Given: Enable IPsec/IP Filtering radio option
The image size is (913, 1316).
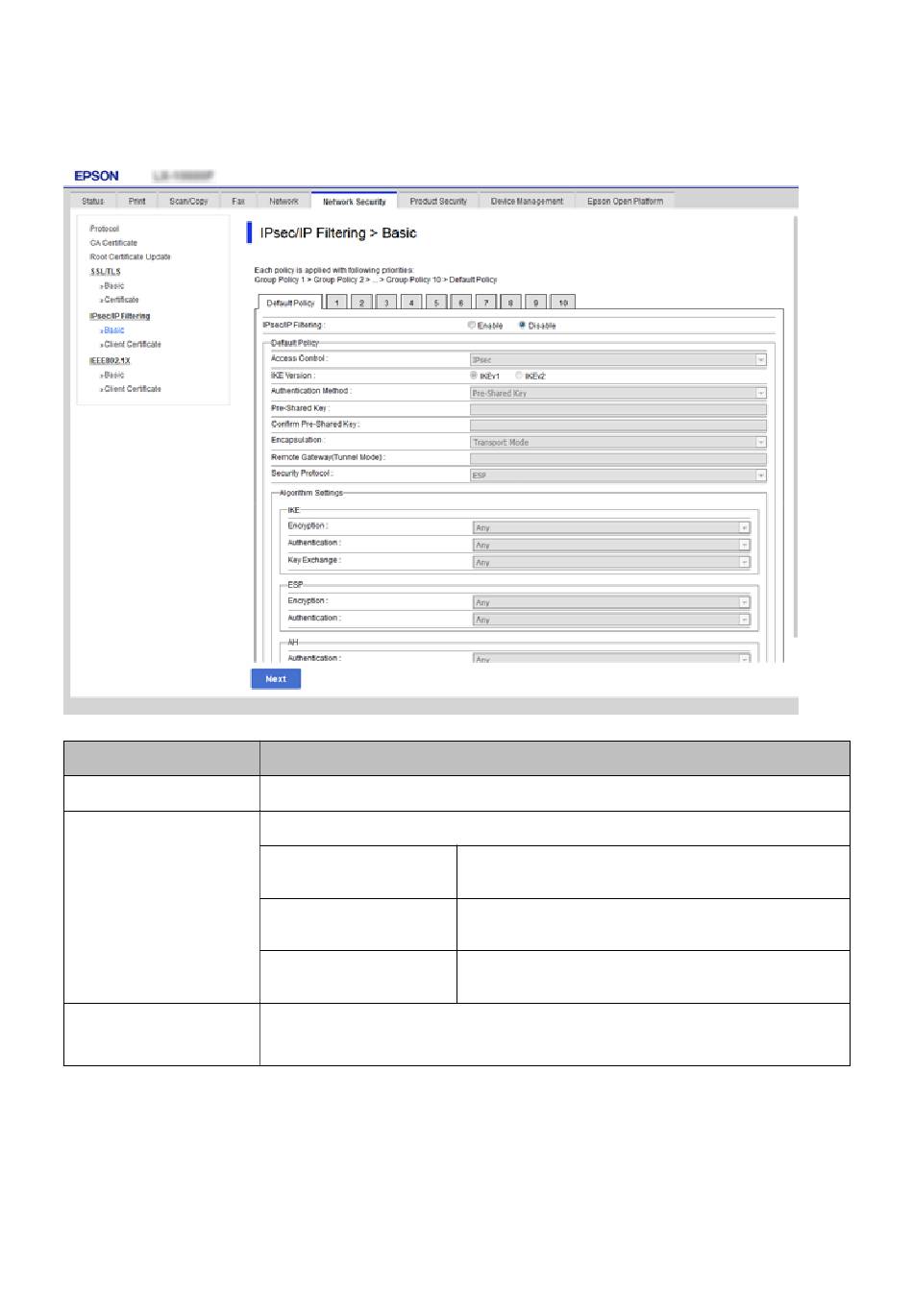Looking at the screenshot, I should coord(472,326).
